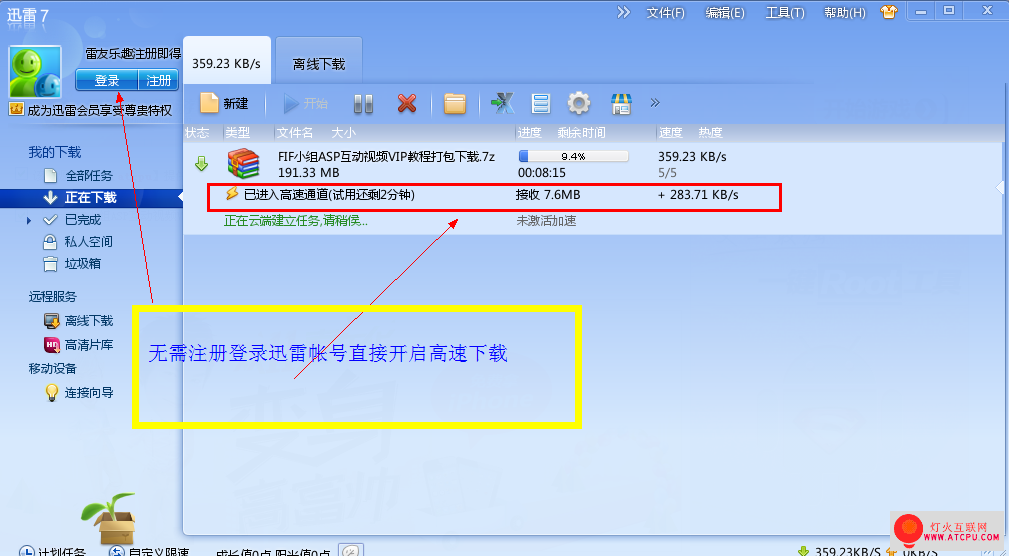This screenshot has width=1009, height=556.
Task: Click the 全部任务 document icon
Action: tap(50, 176)
